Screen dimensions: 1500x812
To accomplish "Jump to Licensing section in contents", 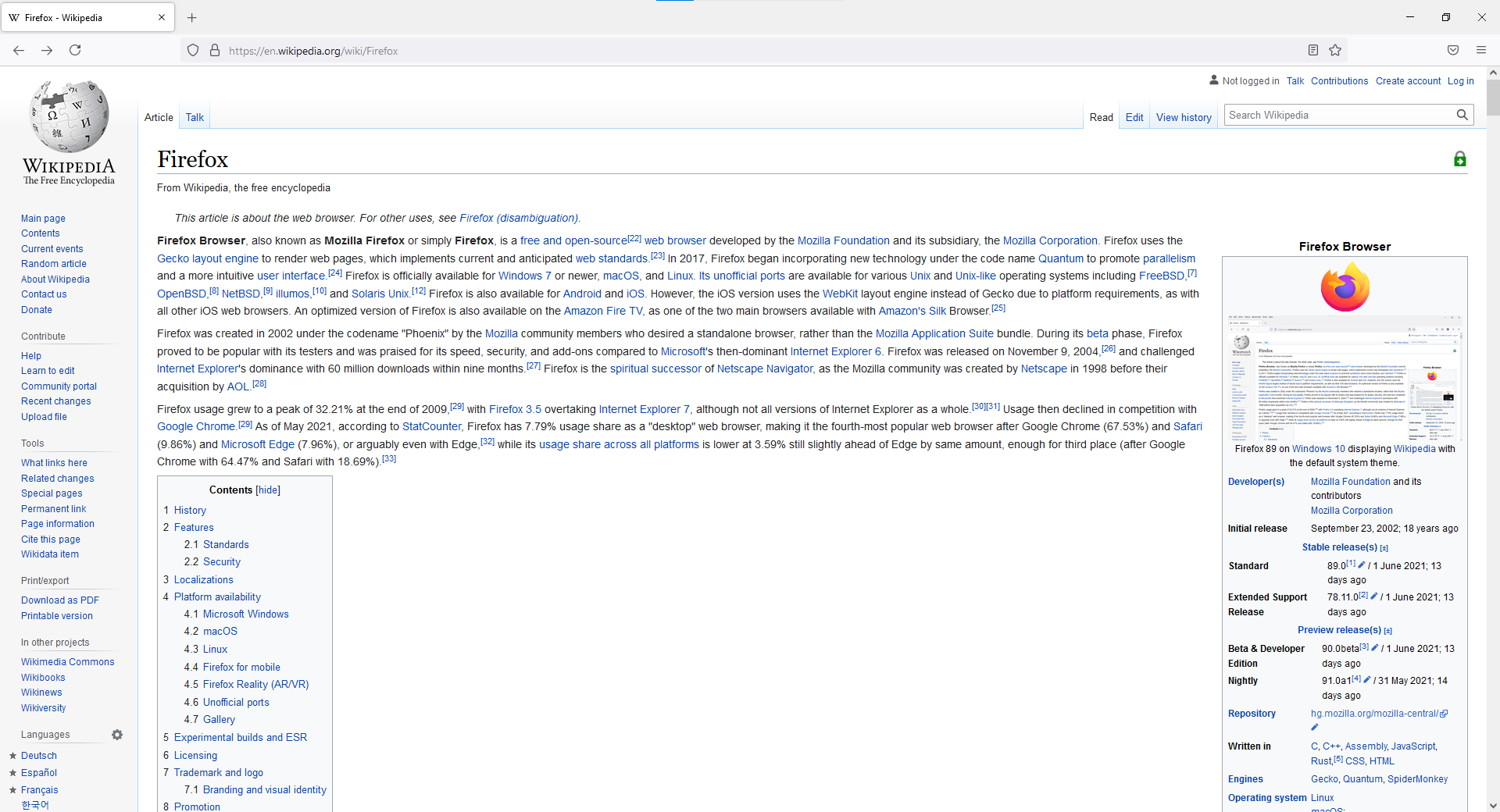I will coord(195,755).
